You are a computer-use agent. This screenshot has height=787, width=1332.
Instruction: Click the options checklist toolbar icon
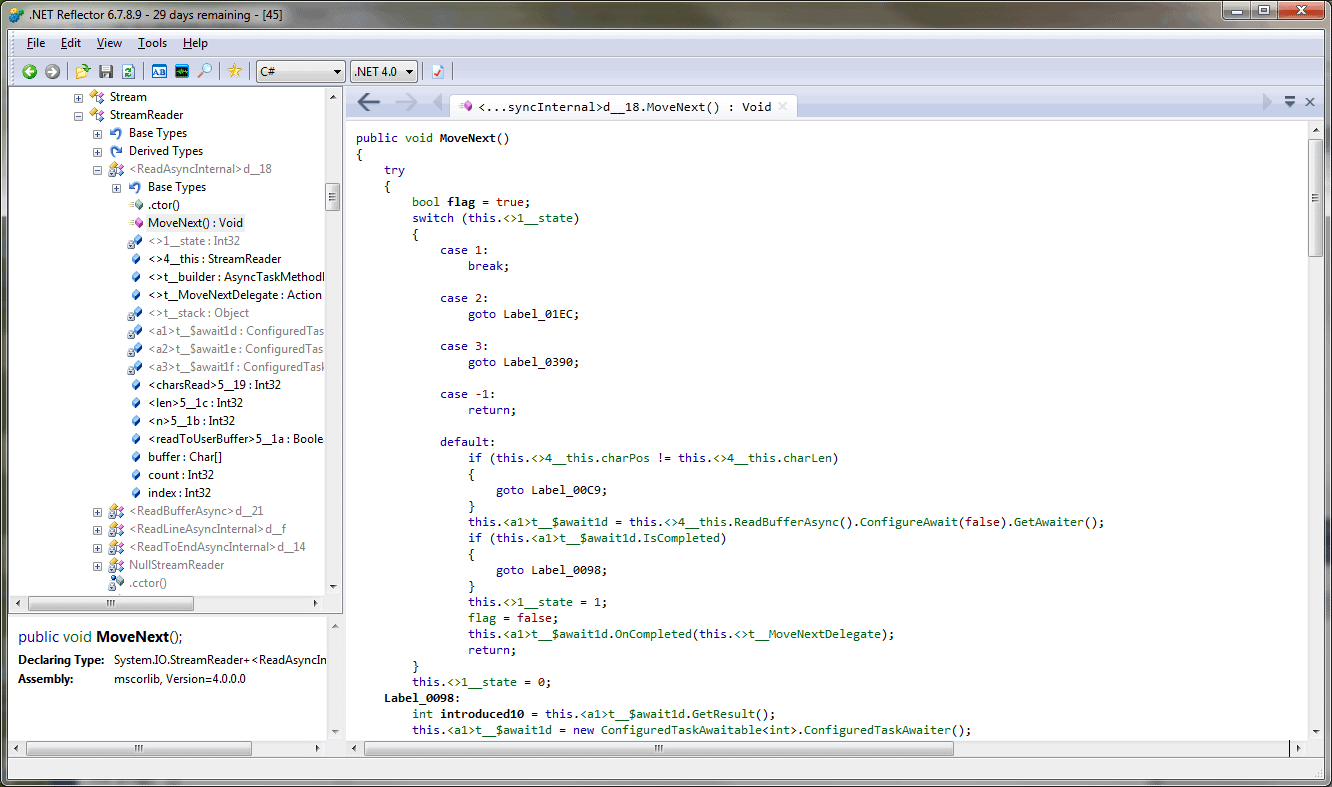coord(438,71)
